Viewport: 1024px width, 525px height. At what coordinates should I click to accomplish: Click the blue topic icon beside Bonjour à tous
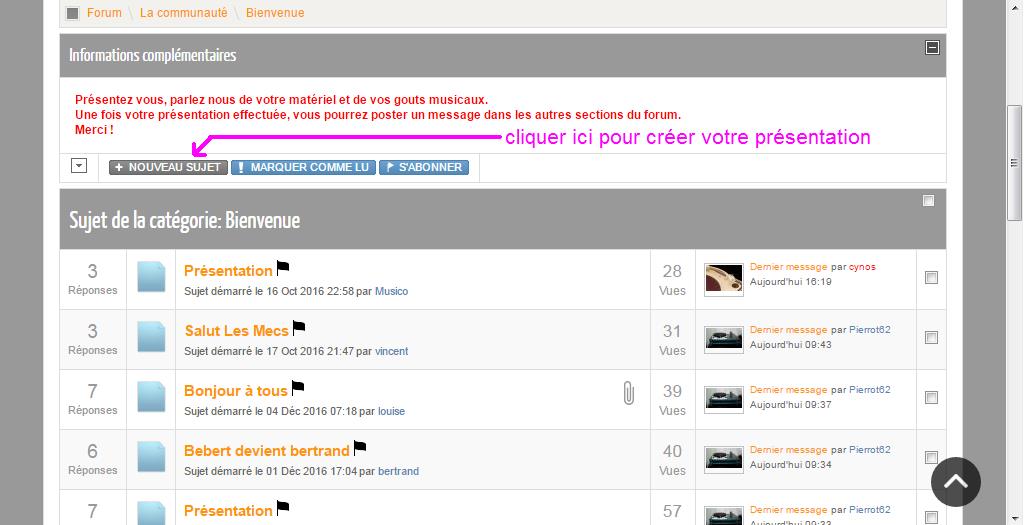(151, 398)
